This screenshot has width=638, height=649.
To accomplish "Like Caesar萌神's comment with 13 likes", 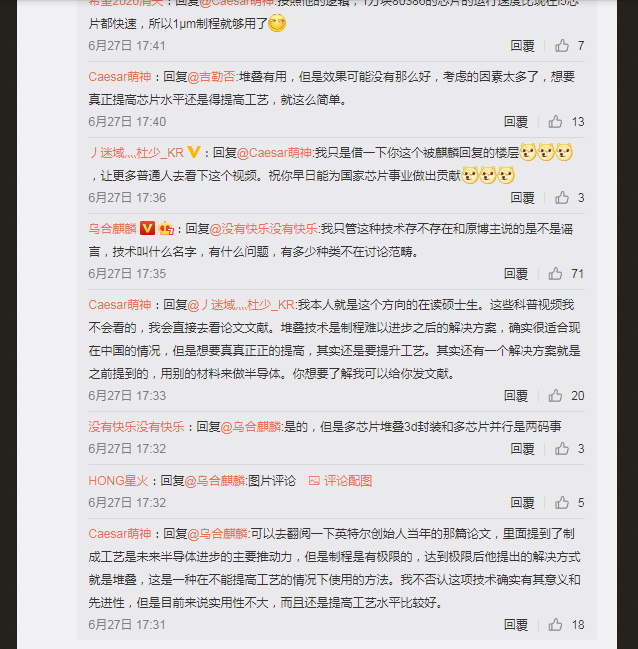I will click(555, 122).
